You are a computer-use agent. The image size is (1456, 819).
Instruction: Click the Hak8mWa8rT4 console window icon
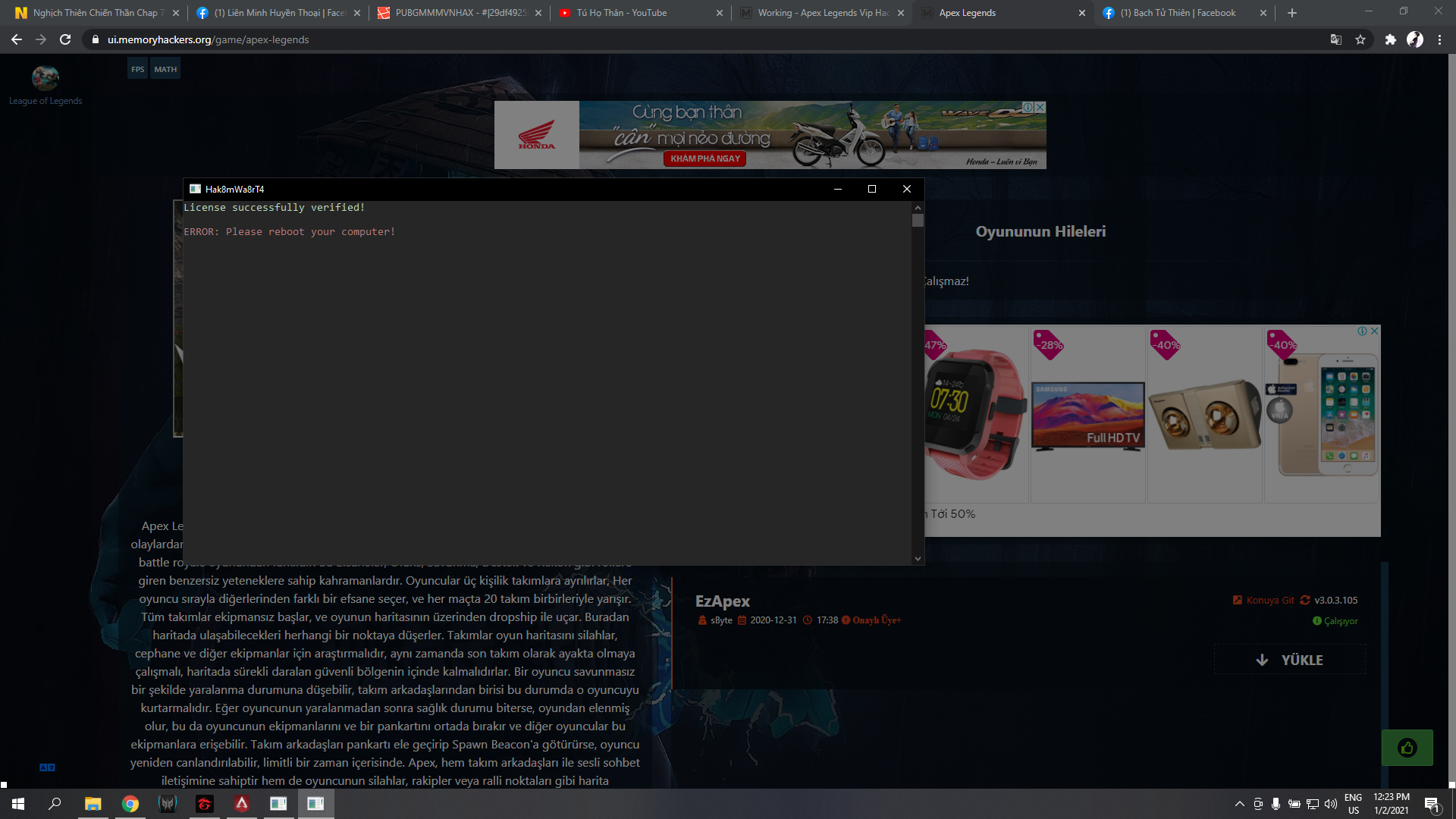click(195, 189)
